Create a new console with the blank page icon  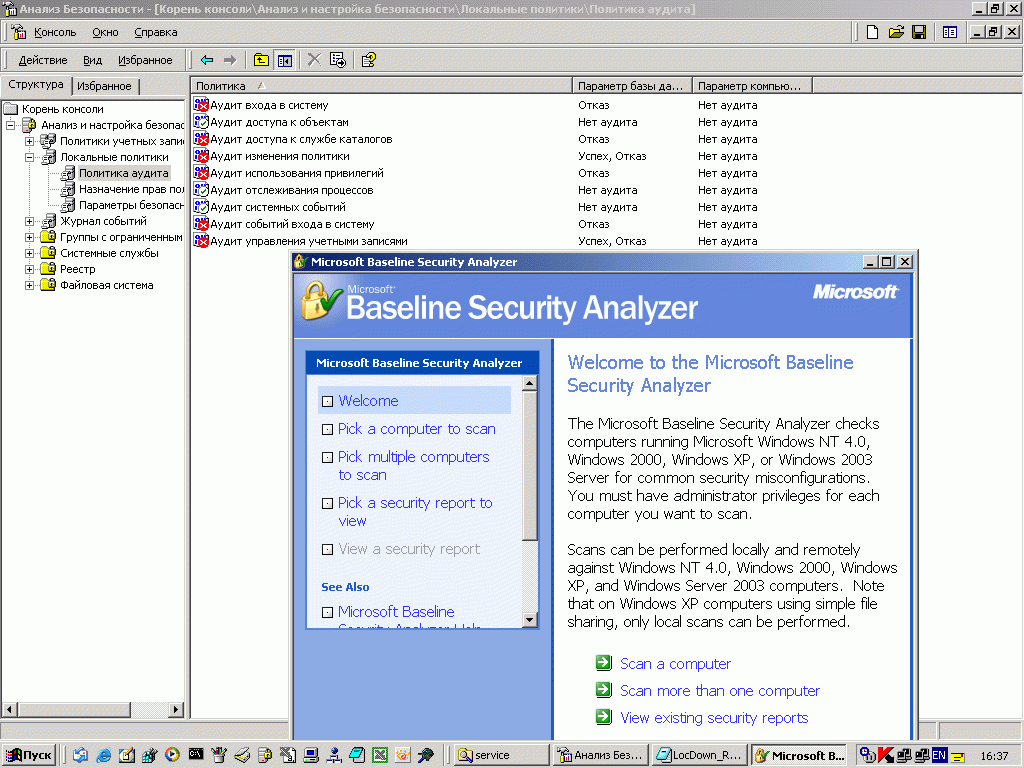(x=872, y=32)
